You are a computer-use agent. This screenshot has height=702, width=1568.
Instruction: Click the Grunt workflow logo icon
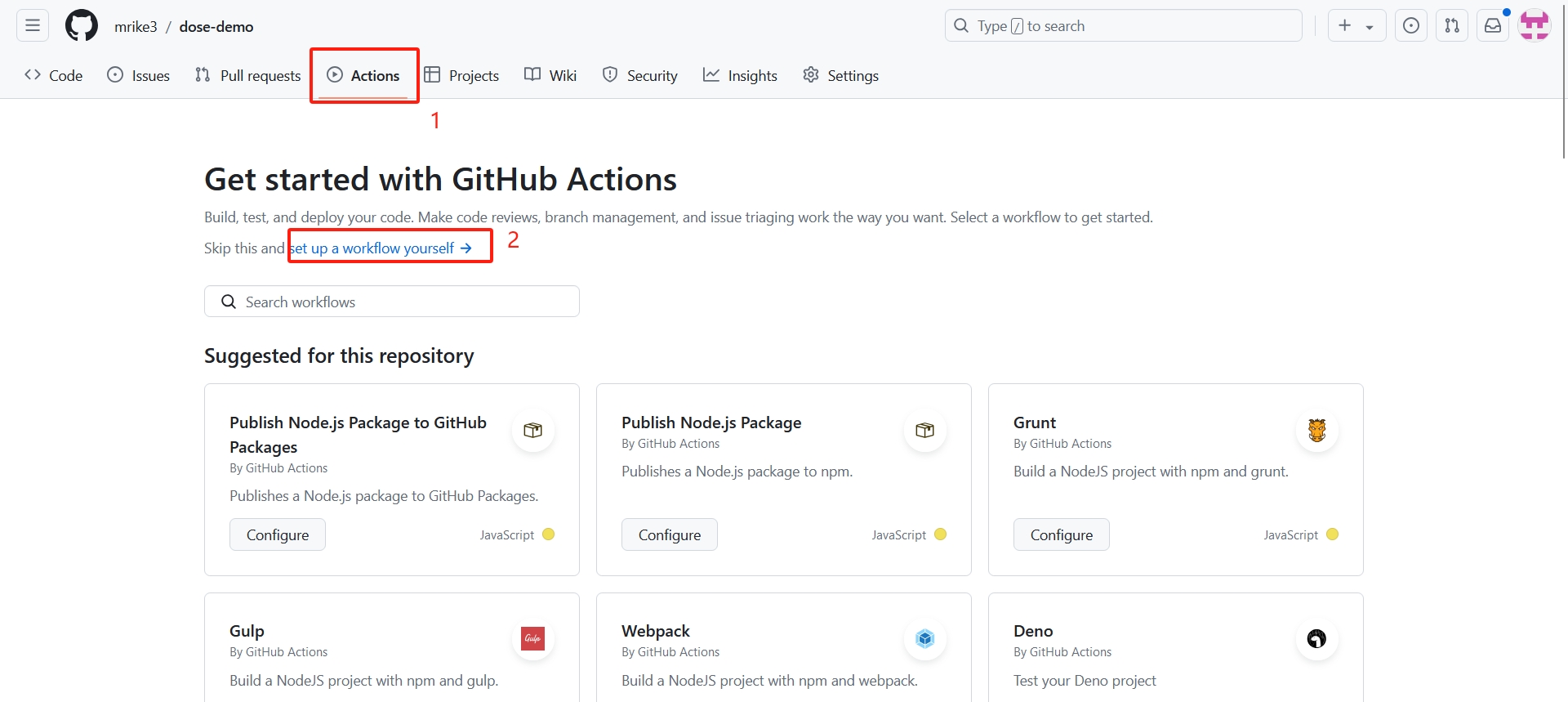click(1316, 431)
